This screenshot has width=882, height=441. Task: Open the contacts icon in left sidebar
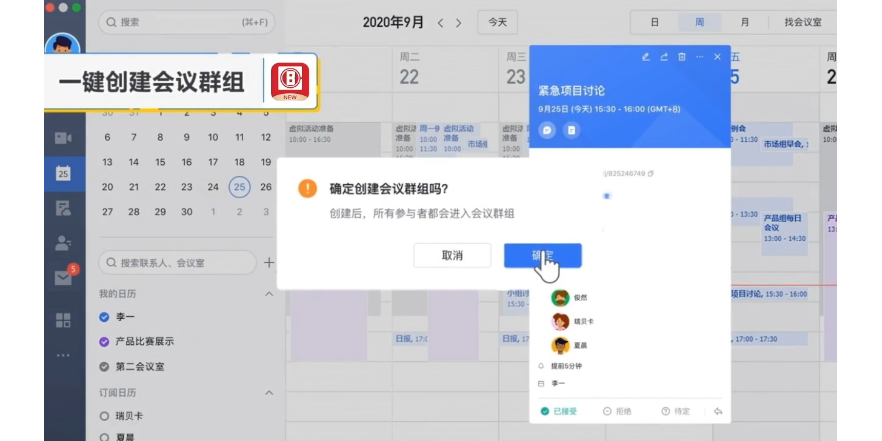63,242
